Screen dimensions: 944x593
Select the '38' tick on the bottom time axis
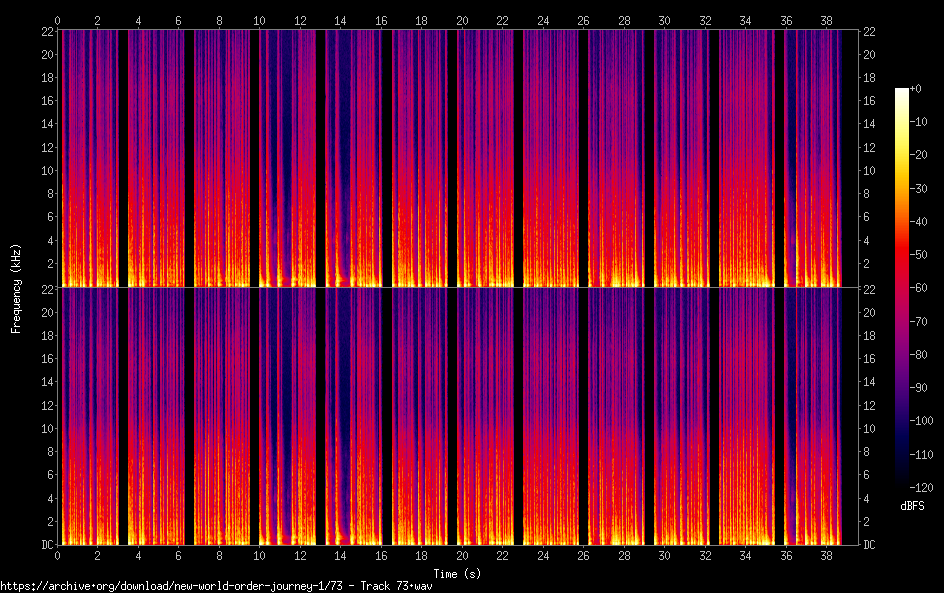(825, 554)
